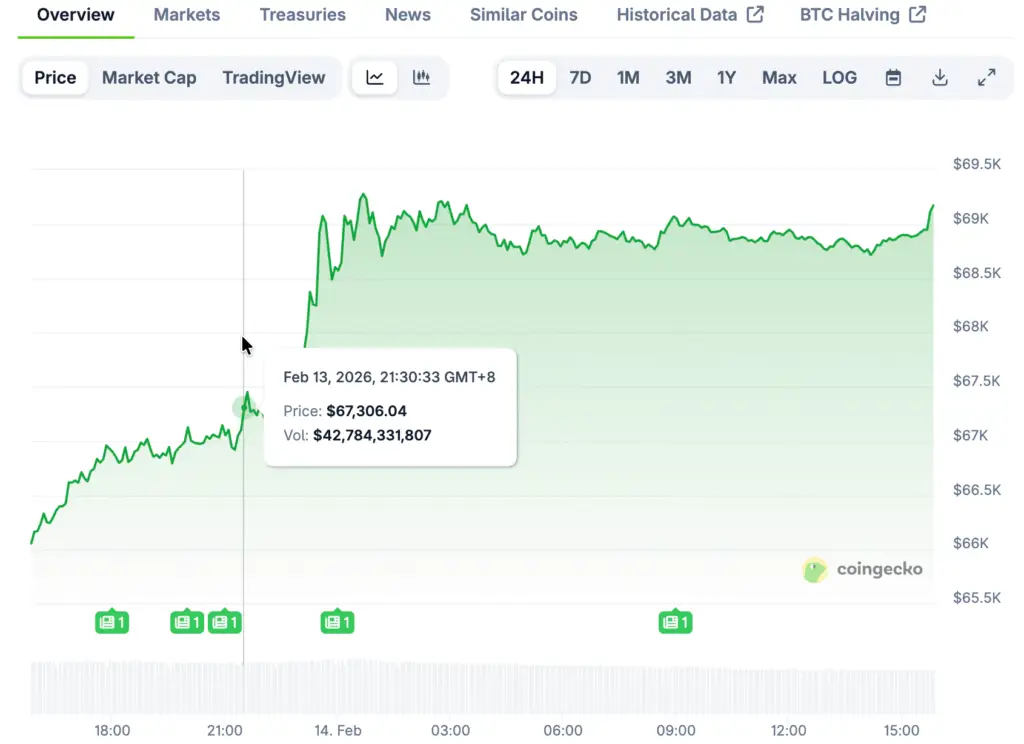Switch to TradingView chart mode

(x=273, y=78)
